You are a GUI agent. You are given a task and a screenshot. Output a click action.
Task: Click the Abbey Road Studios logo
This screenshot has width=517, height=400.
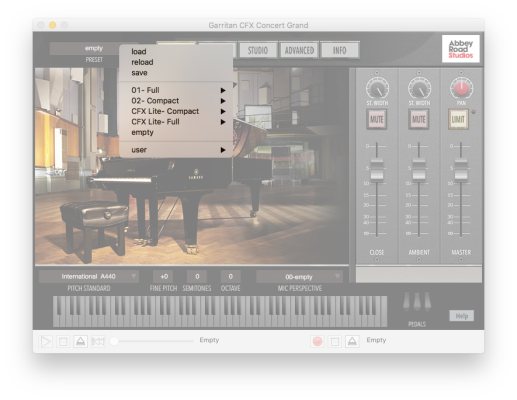(x=461, y=49)
